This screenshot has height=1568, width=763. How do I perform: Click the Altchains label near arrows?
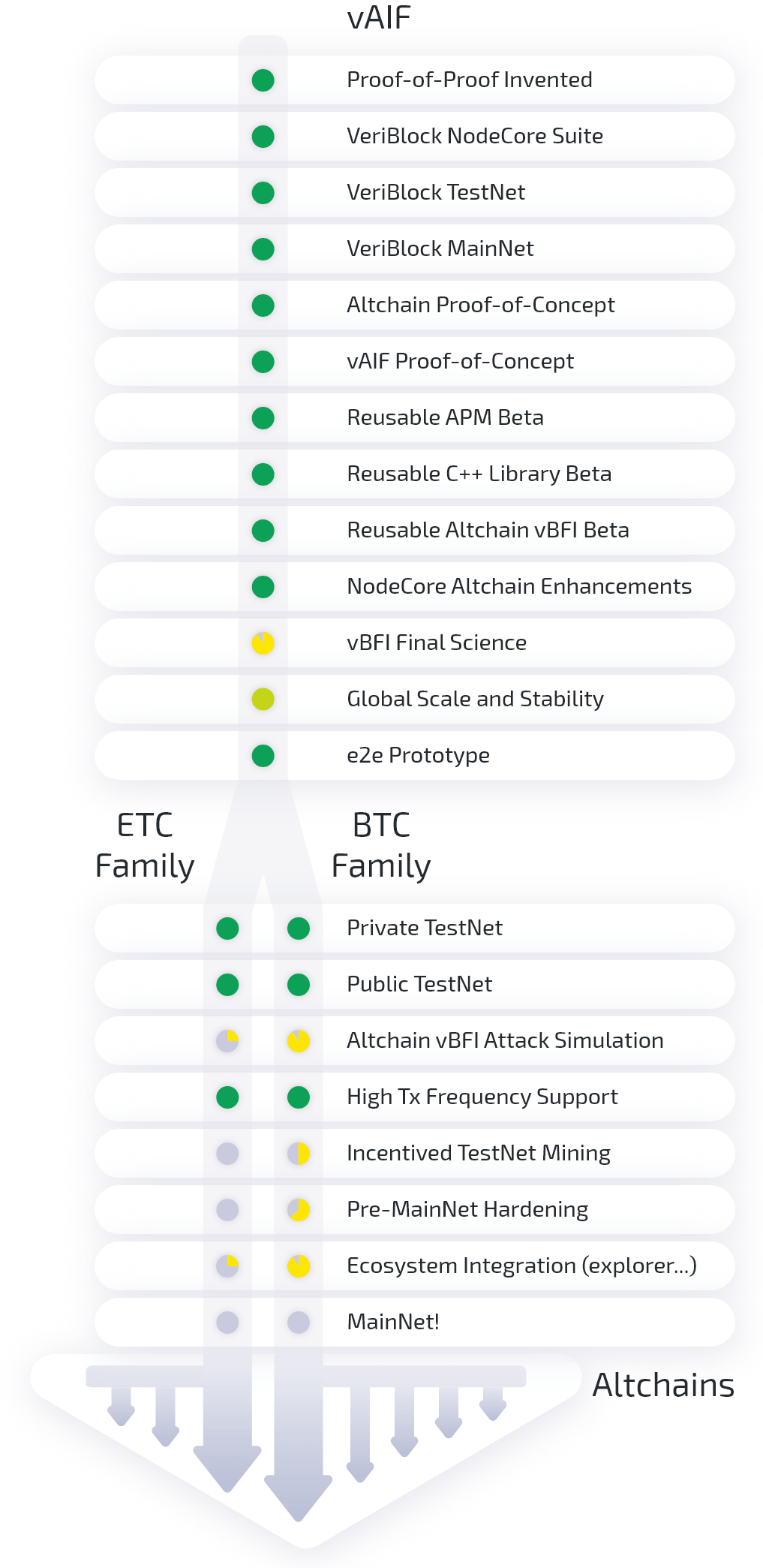[x=663, y=1386]
